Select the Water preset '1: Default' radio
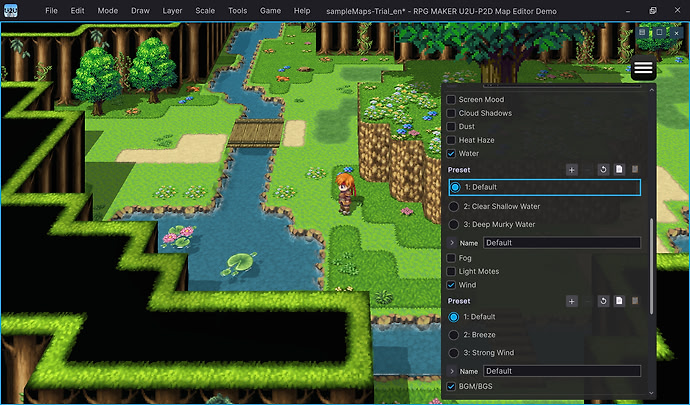Viewport: 690px width, 405px height. click(x=455, y=187)
